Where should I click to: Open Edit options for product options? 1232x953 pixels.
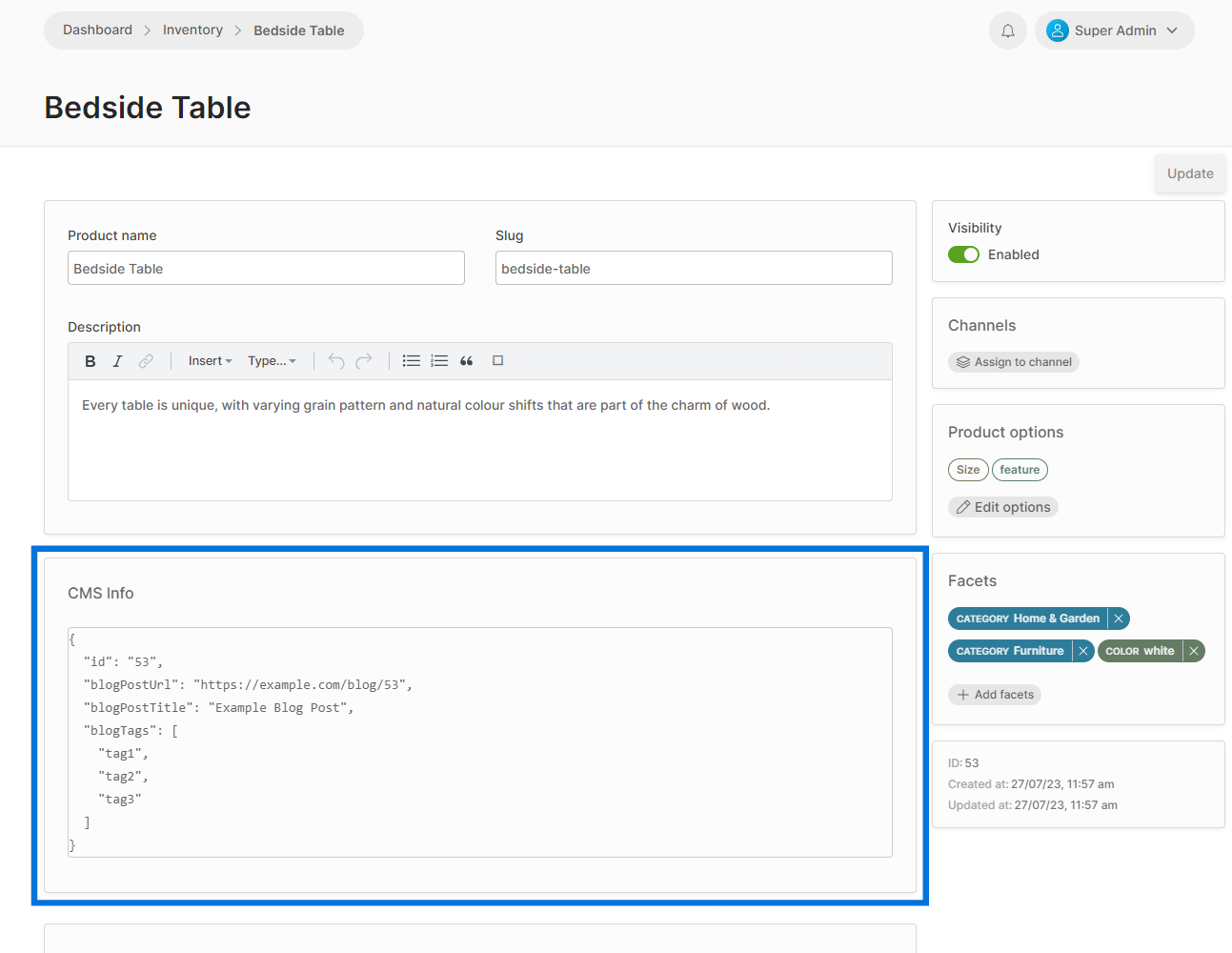[1002, 506]
